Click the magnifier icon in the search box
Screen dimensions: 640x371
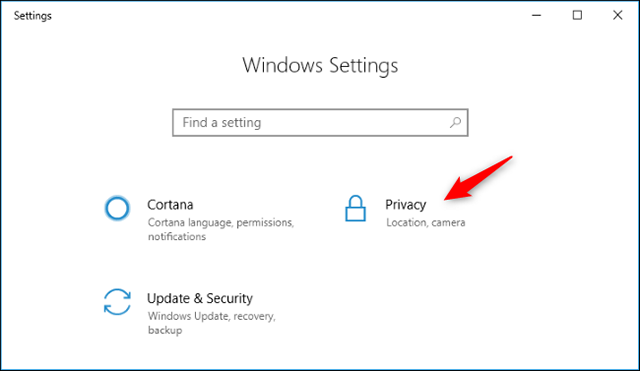point(455,122)
